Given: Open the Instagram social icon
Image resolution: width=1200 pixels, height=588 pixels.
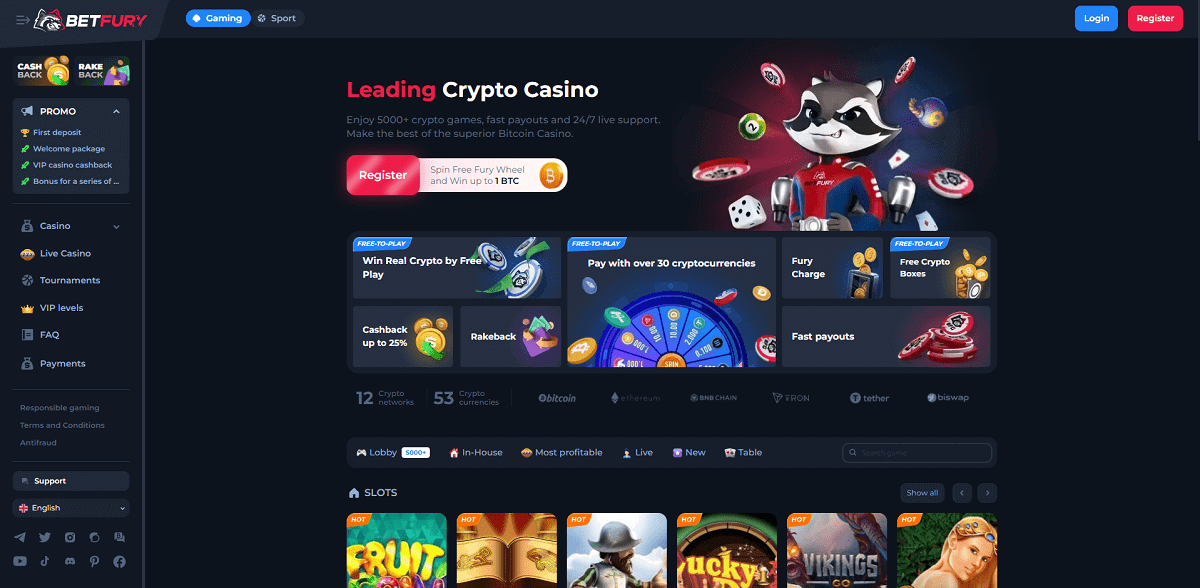Looking at the screenshot, I should coord(70,537).
